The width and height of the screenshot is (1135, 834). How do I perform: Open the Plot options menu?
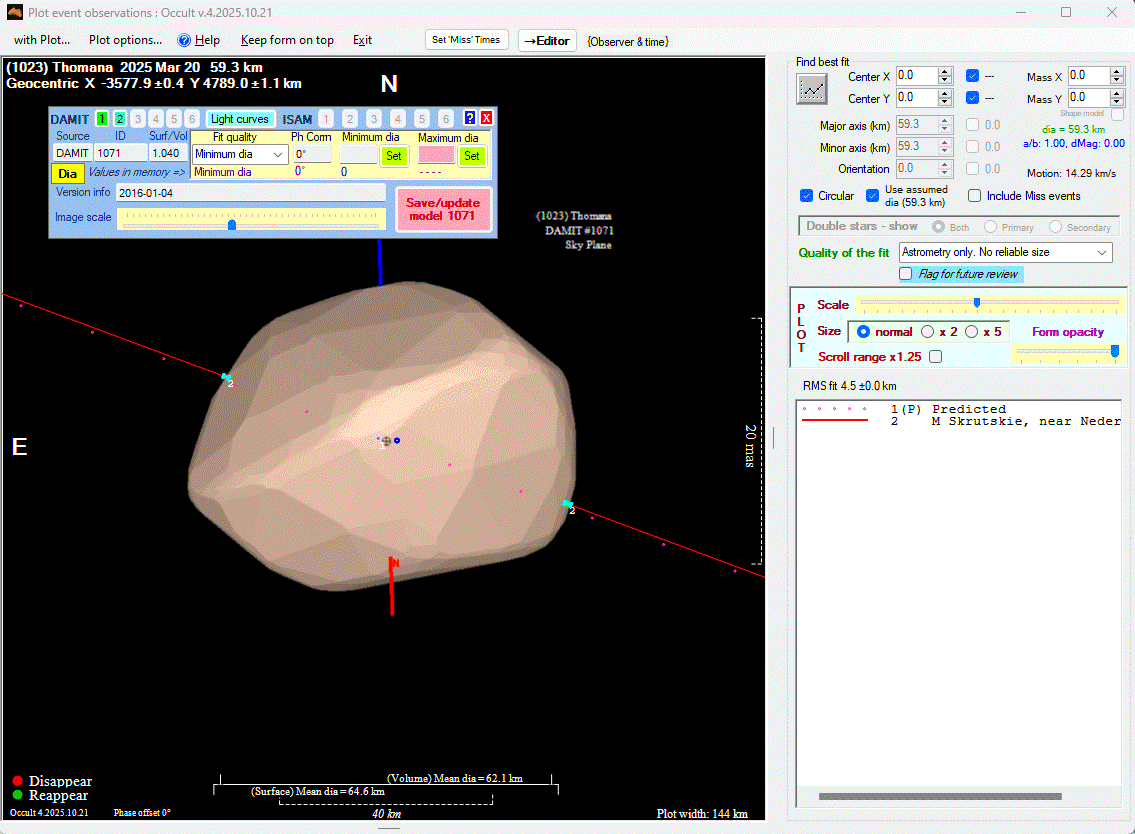click(x=125, y=40)
